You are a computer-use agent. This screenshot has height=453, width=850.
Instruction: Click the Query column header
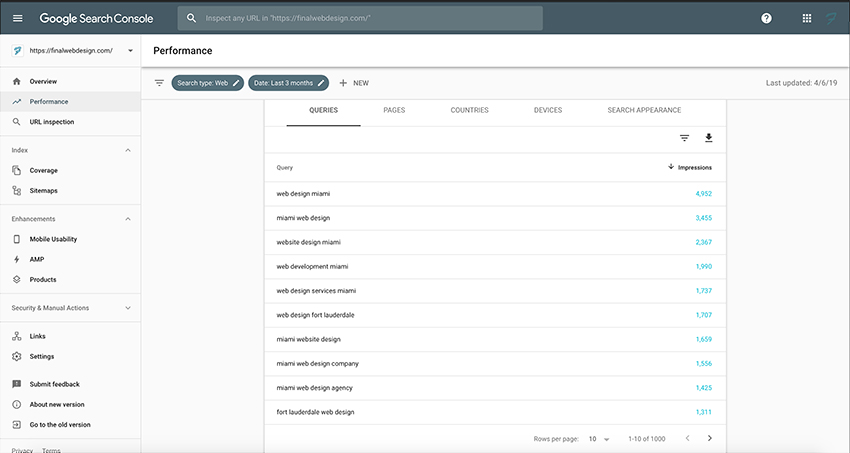click(285, 167)
